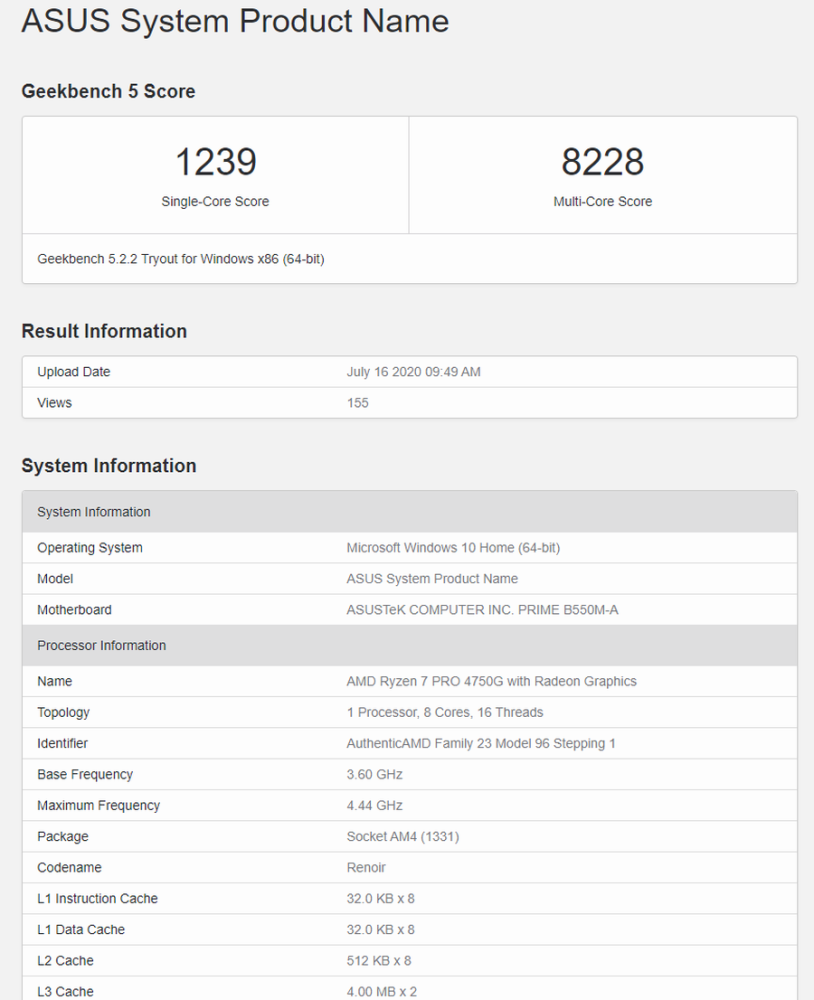
Task: Click the L1 Instruction Cache row
Action: [97, 898]
